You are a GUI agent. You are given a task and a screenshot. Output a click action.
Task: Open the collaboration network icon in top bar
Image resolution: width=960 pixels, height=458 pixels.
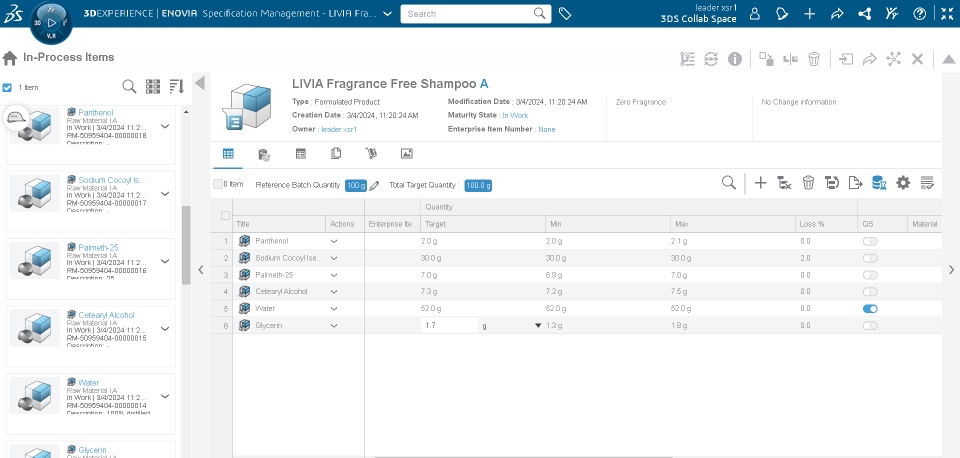(x=864, y=13)
